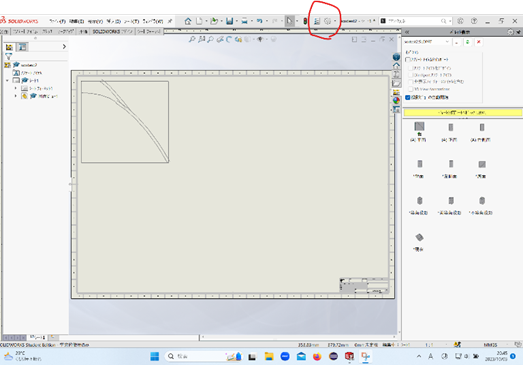Click the yellow drag-views instruction banner
This screenshot has height=365, width=523.
point(462,112)
